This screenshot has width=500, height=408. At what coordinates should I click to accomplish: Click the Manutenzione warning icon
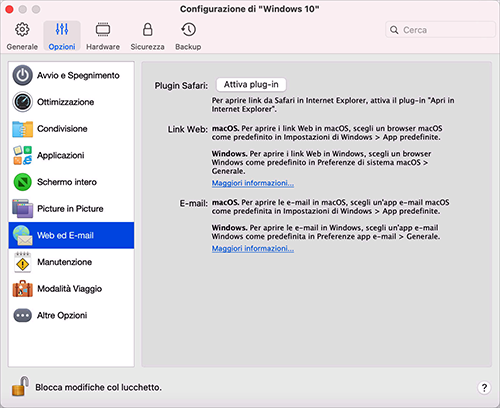click(23, 262)
